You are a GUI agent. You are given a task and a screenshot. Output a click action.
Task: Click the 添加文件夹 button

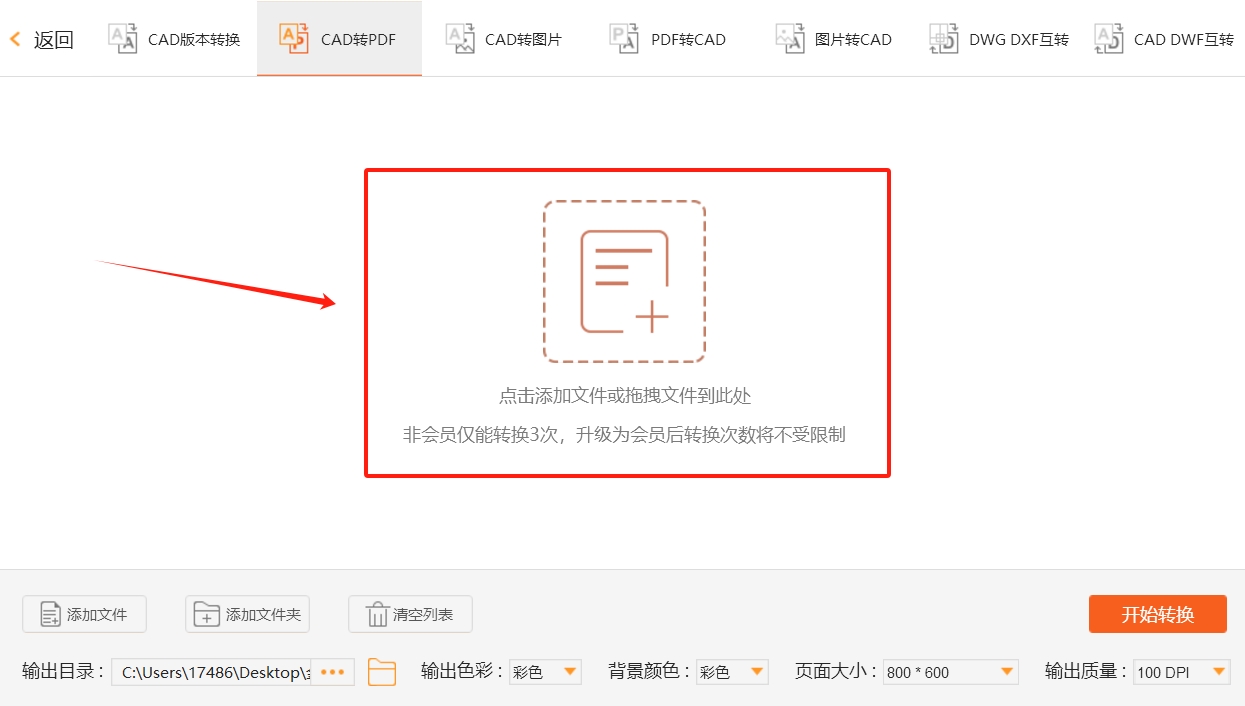point(247,614)
